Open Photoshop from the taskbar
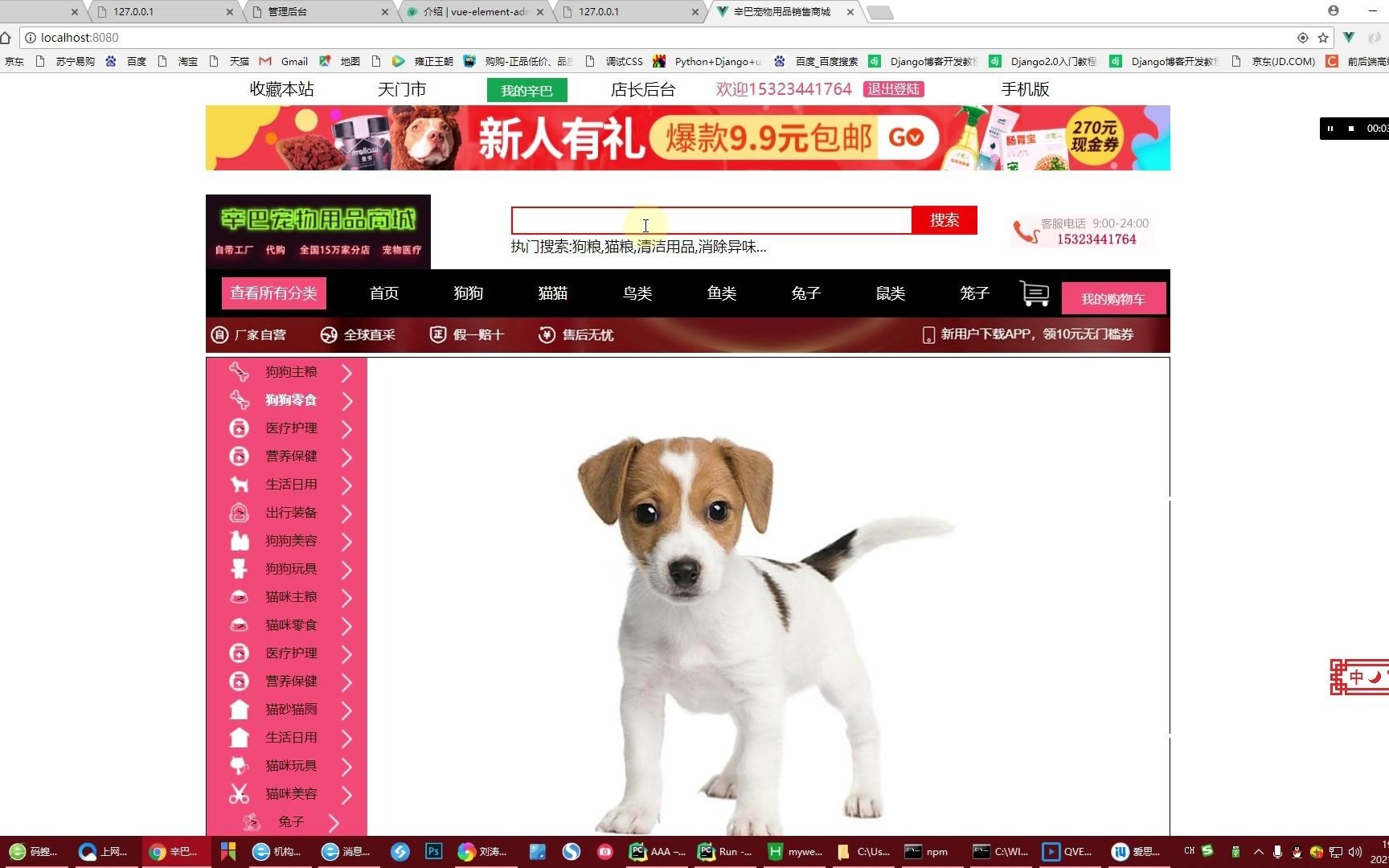The height and width of the screenshot is (868, 1389). pyautogui.click(x=433, y=851)
